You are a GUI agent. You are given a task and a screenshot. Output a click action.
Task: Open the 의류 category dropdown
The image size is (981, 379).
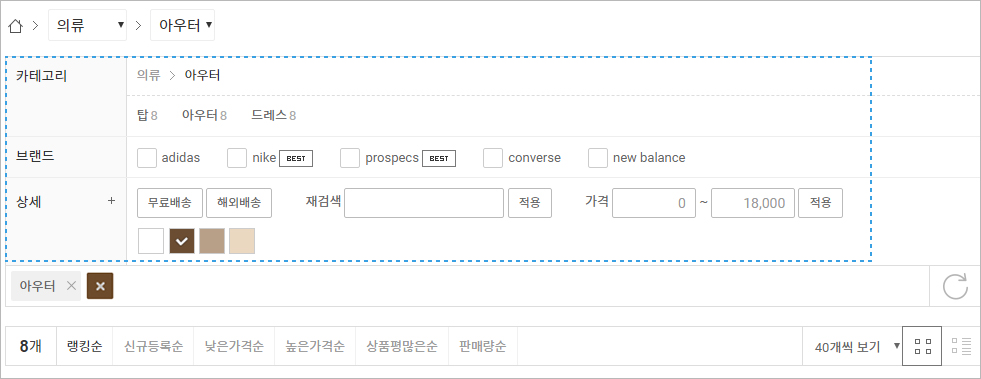(x=88, y=25)
